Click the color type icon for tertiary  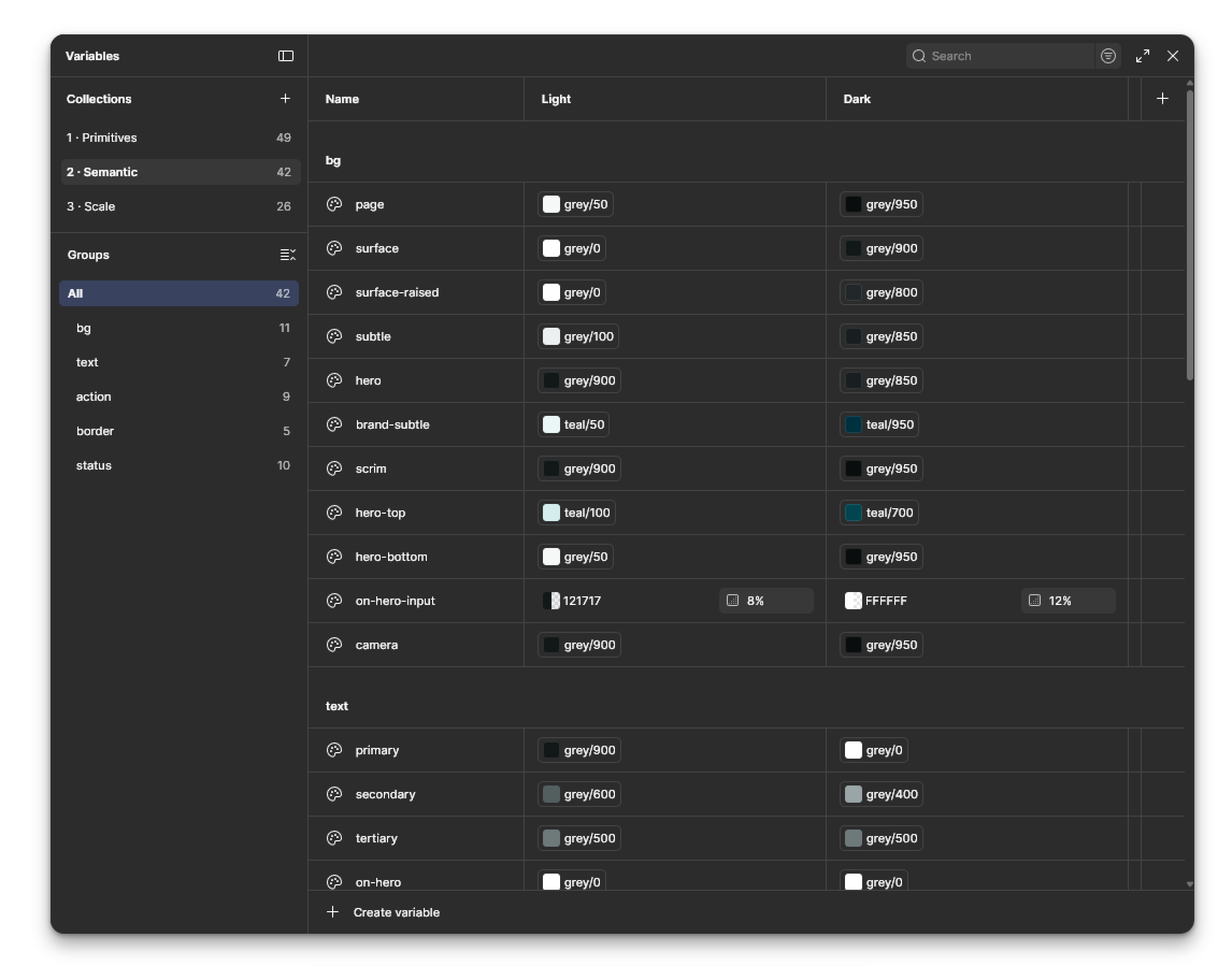(334, 838)
